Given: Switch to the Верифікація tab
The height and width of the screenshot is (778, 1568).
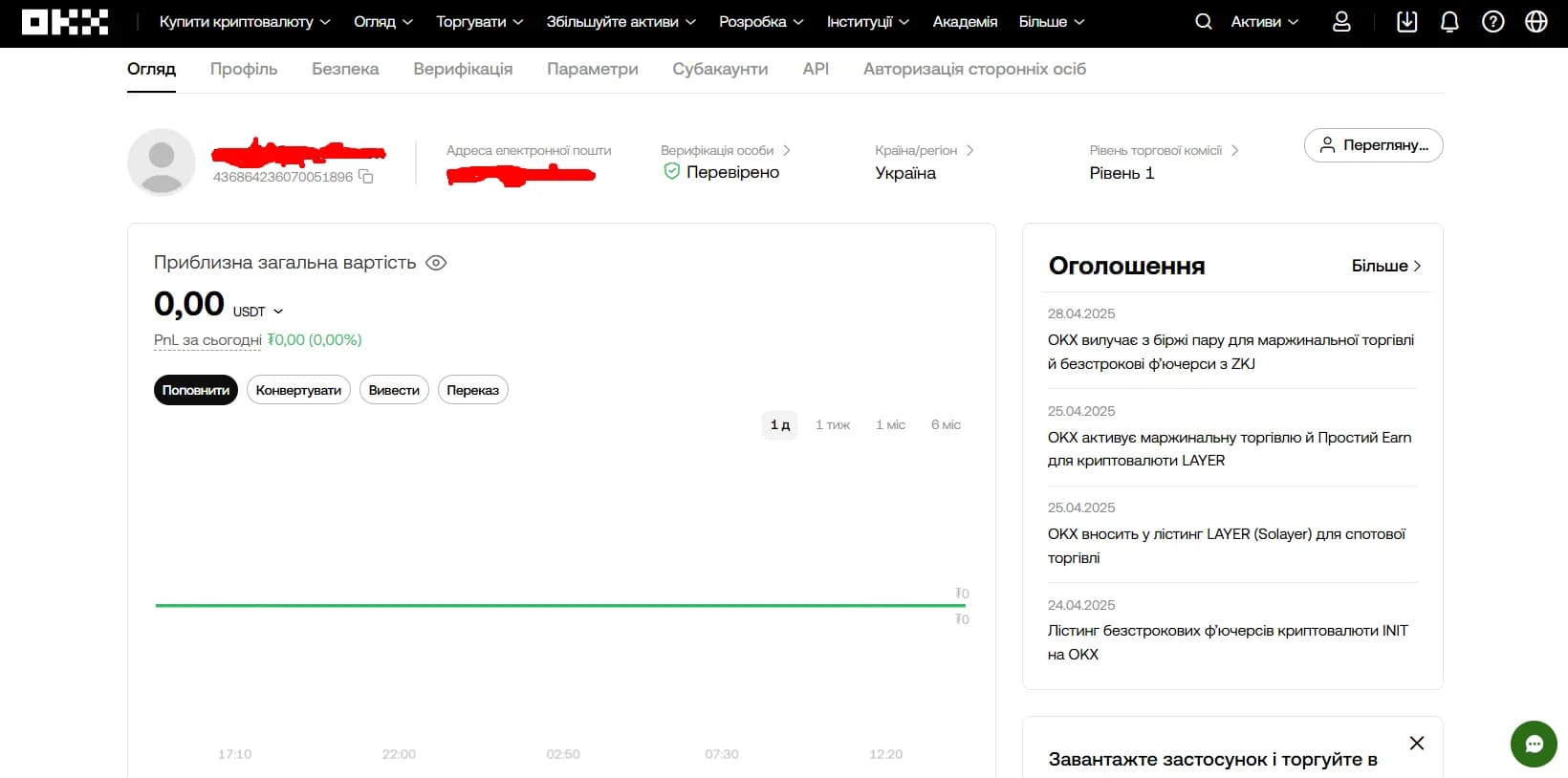Looking at the screenshot, I should coord(463,69).
